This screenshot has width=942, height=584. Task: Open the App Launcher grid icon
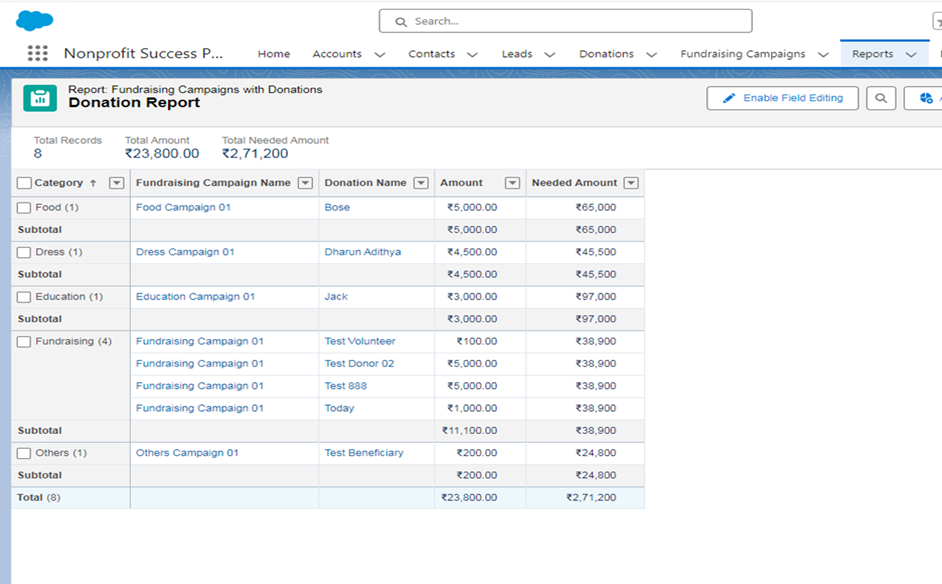tap(37, 53)
